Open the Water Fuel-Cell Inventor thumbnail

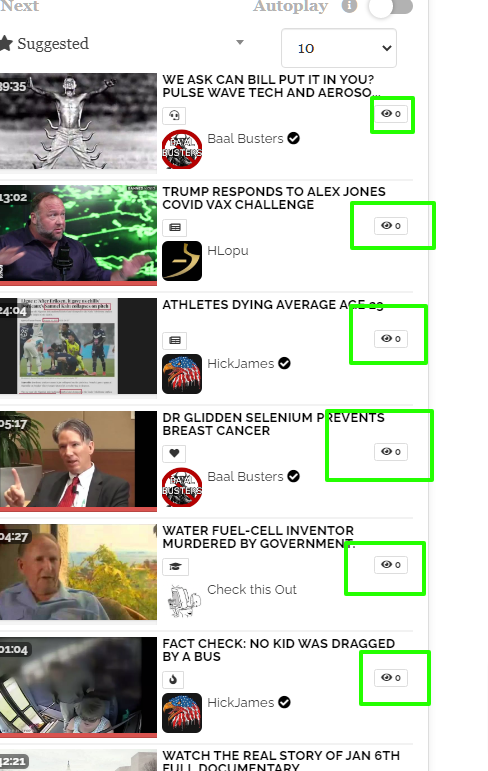pos(78,572)
